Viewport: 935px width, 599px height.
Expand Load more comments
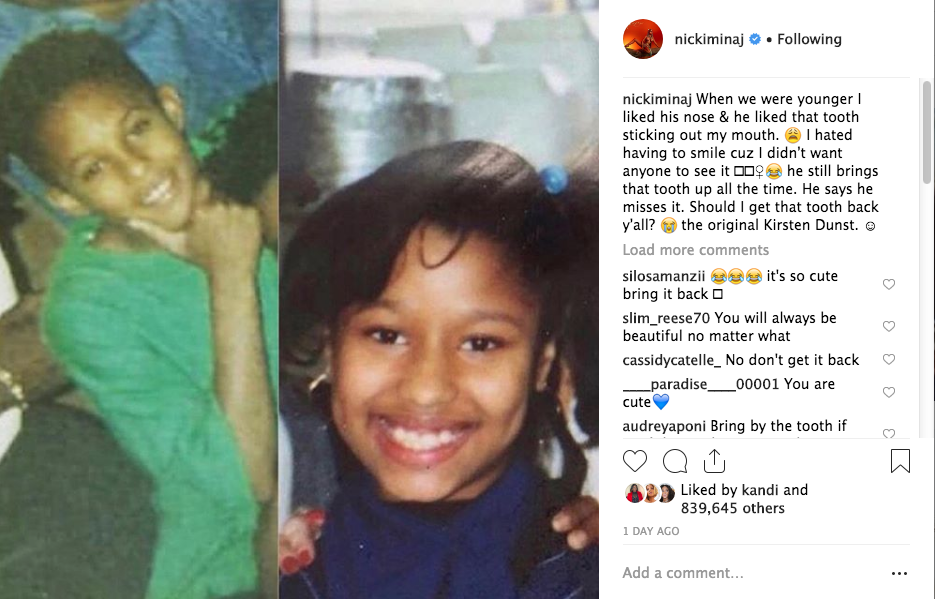pos(695,250)
